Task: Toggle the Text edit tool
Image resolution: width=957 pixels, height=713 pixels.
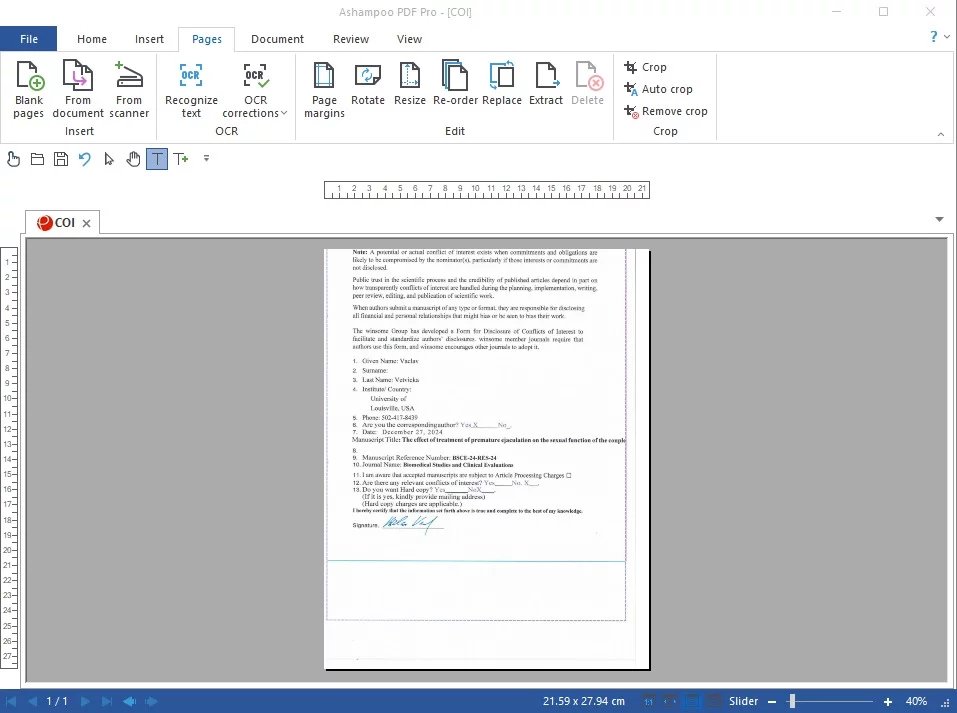Action: (157, 159)
